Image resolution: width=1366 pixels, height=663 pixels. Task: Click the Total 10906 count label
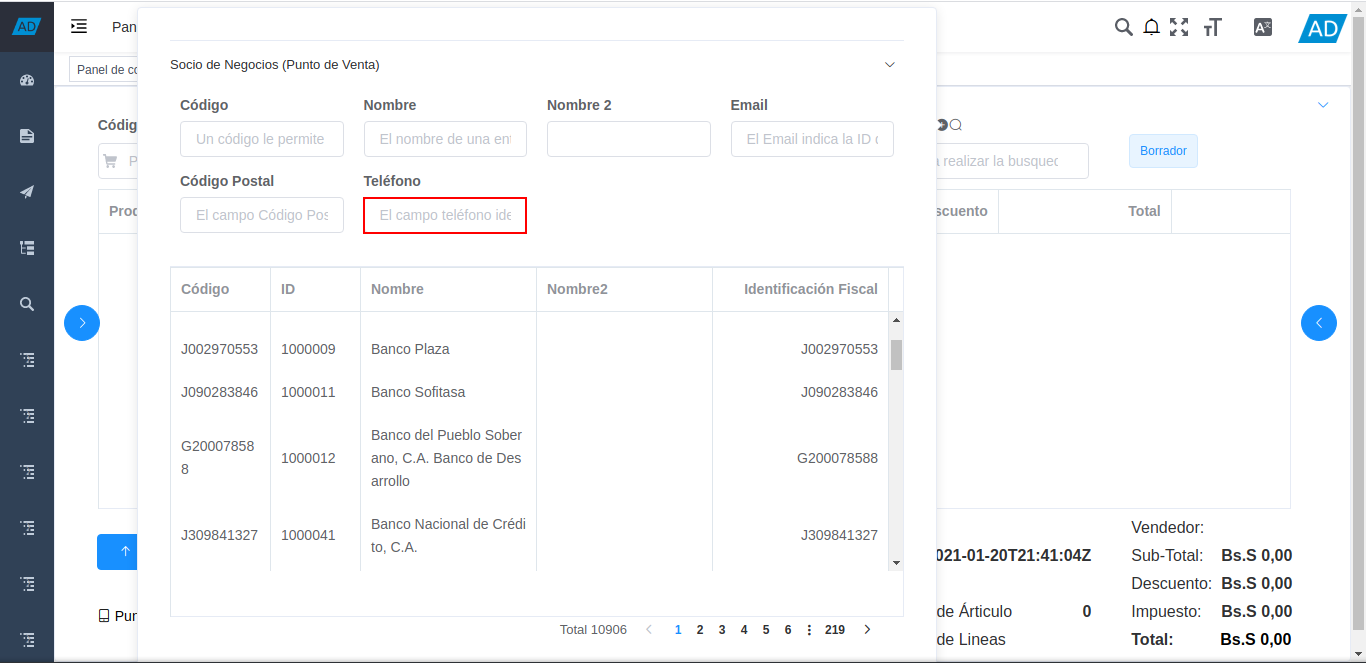coord(593,630)
